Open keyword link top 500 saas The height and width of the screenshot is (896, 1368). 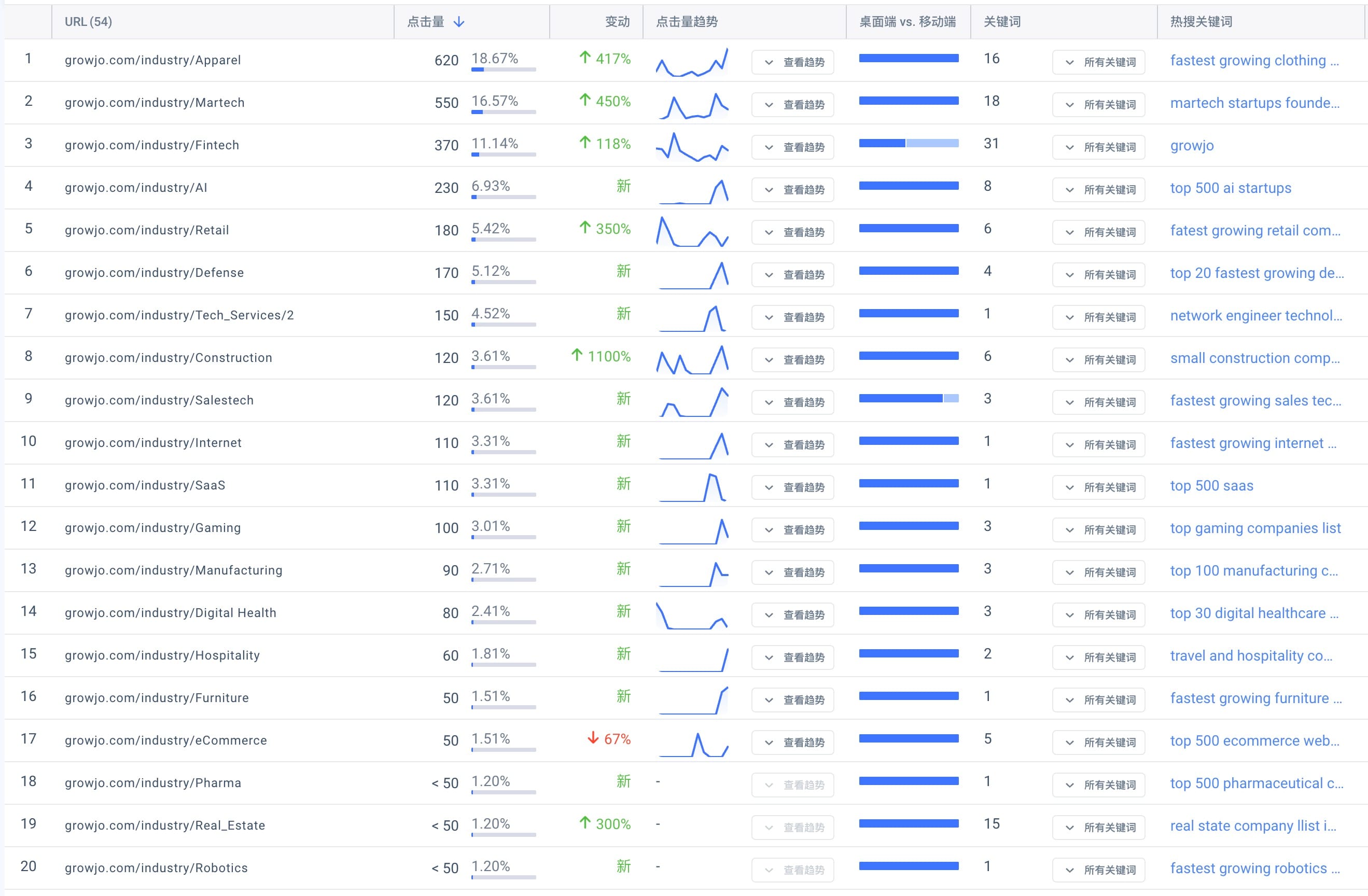click(x=1212, y=486)
